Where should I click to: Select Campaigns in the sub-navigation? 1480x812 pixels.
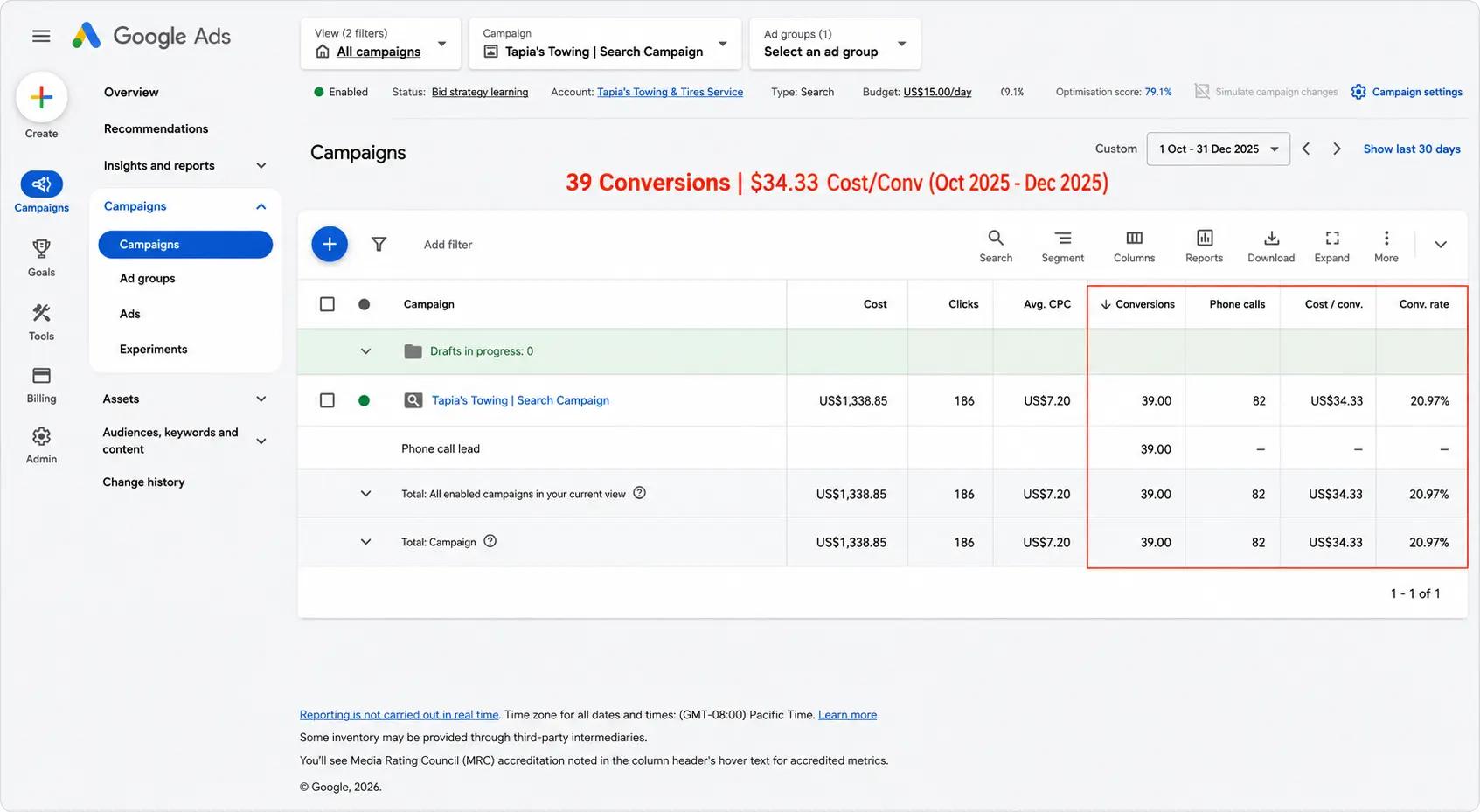pyautogui.click(x=185, y=245)
